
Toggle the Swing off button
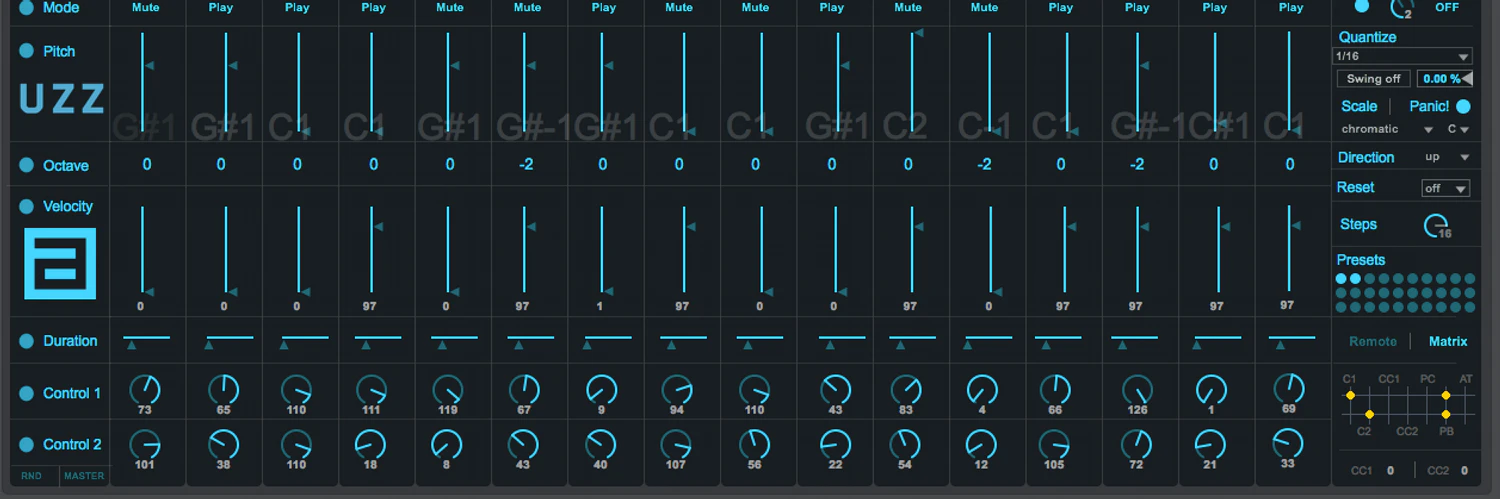[x=1373, y=79]
